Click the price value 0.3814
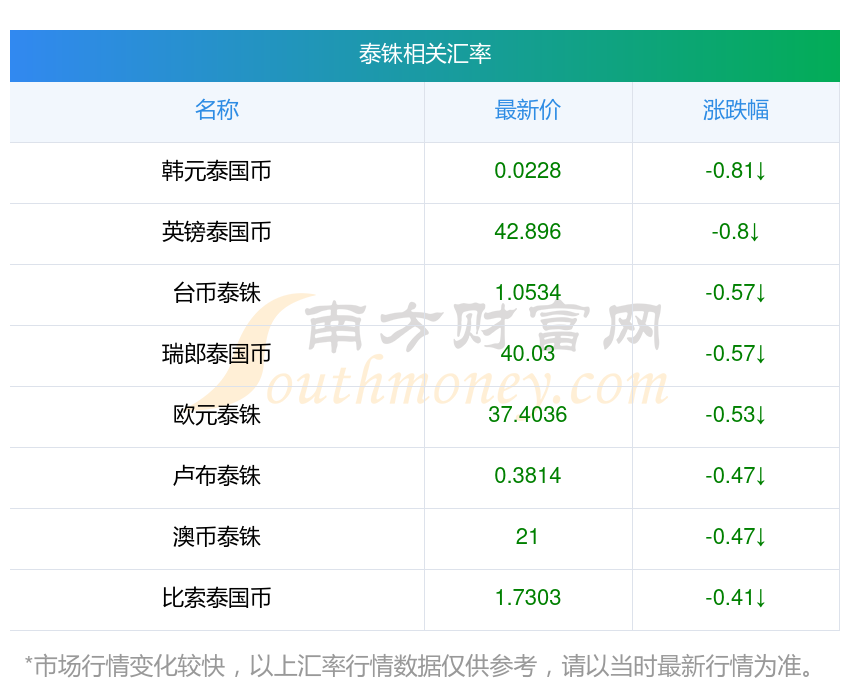 tap(527, 476)
